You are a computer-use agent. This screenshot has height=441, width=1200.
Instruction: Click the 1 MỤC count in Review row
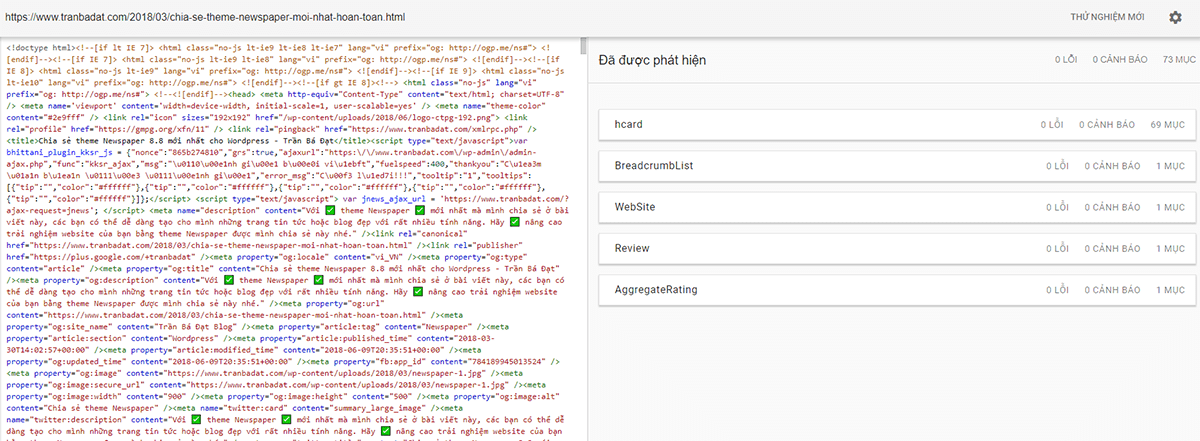pyautogui.click(x=1169, y=248)
